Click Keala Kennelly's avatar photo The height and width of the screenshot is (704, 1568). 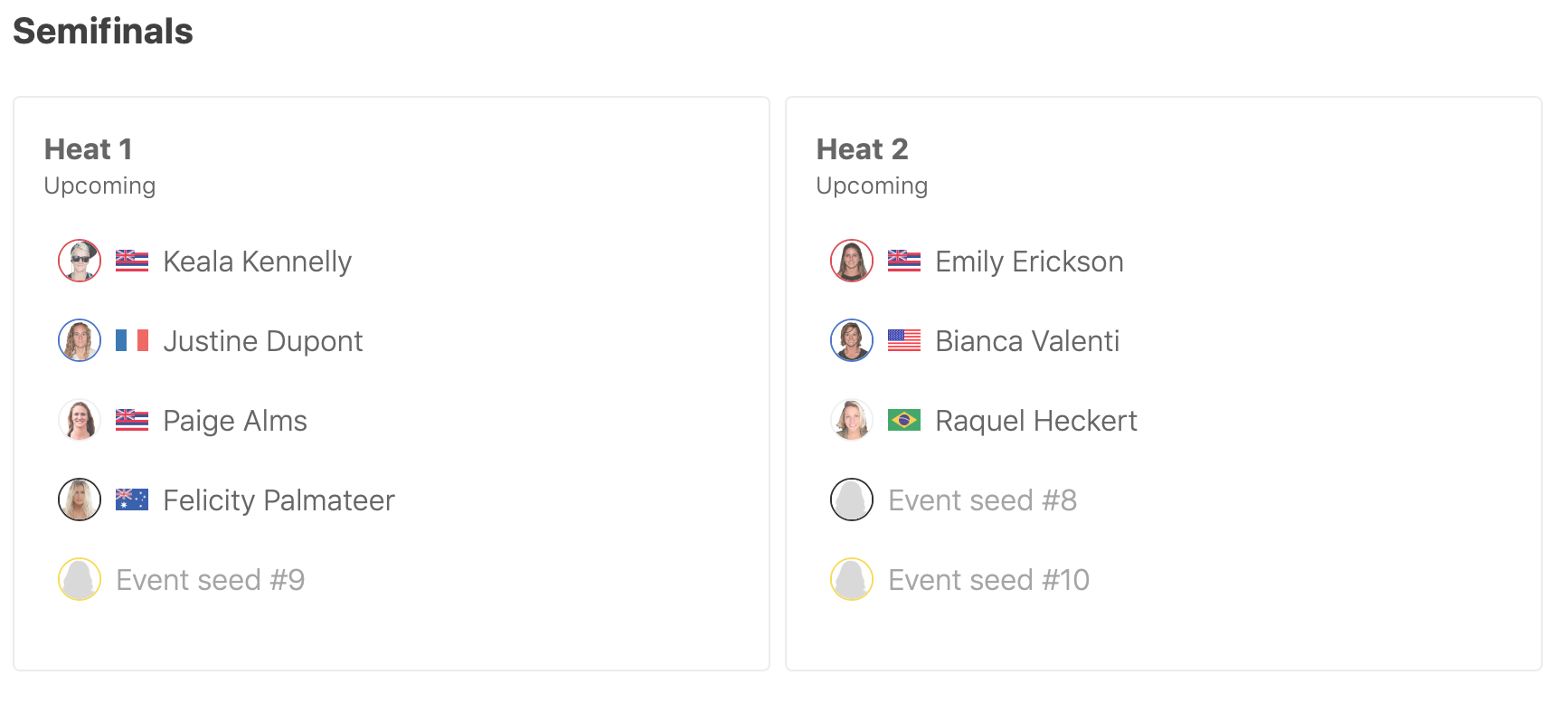pyautogui.click(x=80, y=262)
